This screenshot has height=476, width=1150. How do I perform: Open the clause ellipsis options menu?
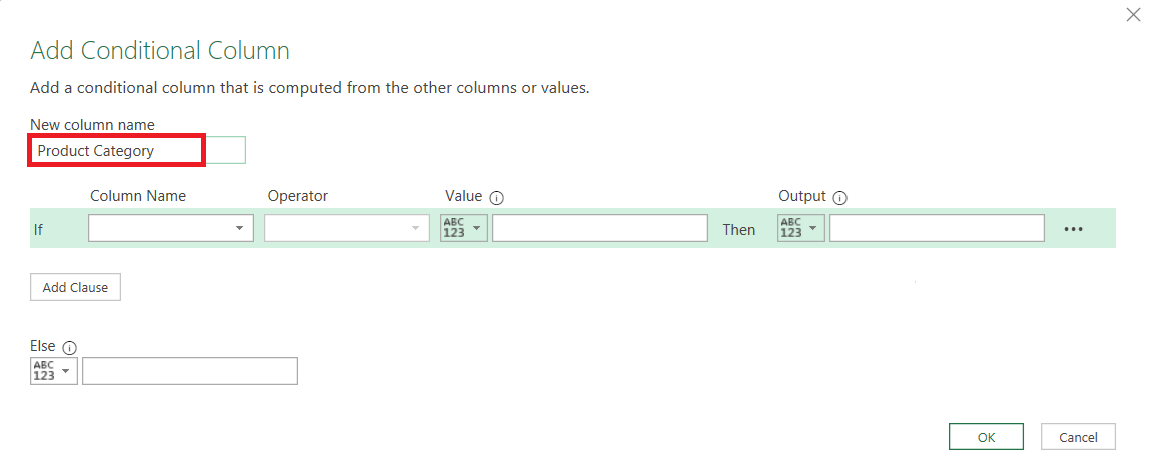tap(1073, 229)
